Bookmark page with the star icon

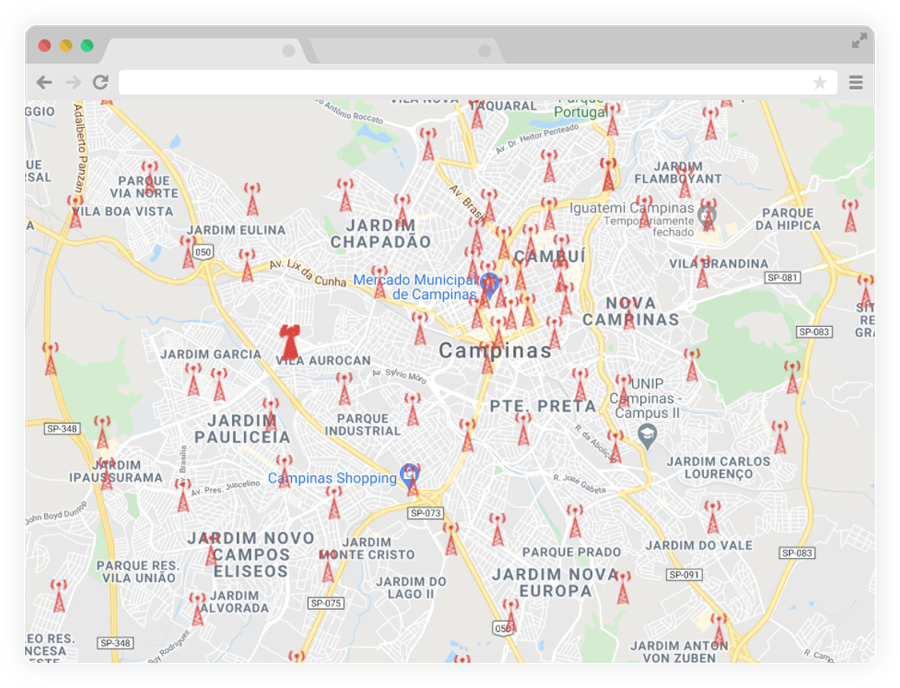pyautogui.click(x=820, y=83)
